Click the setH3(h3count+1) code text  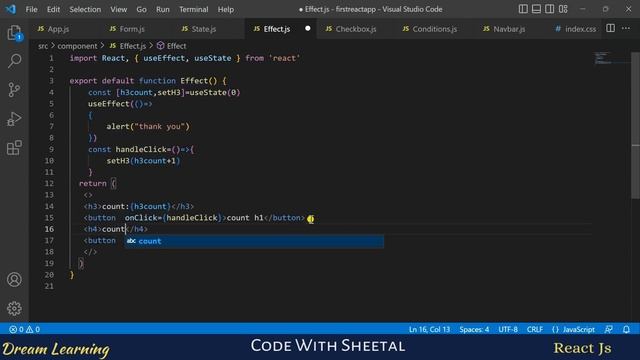pyautogui.click(x=143, y=161)
